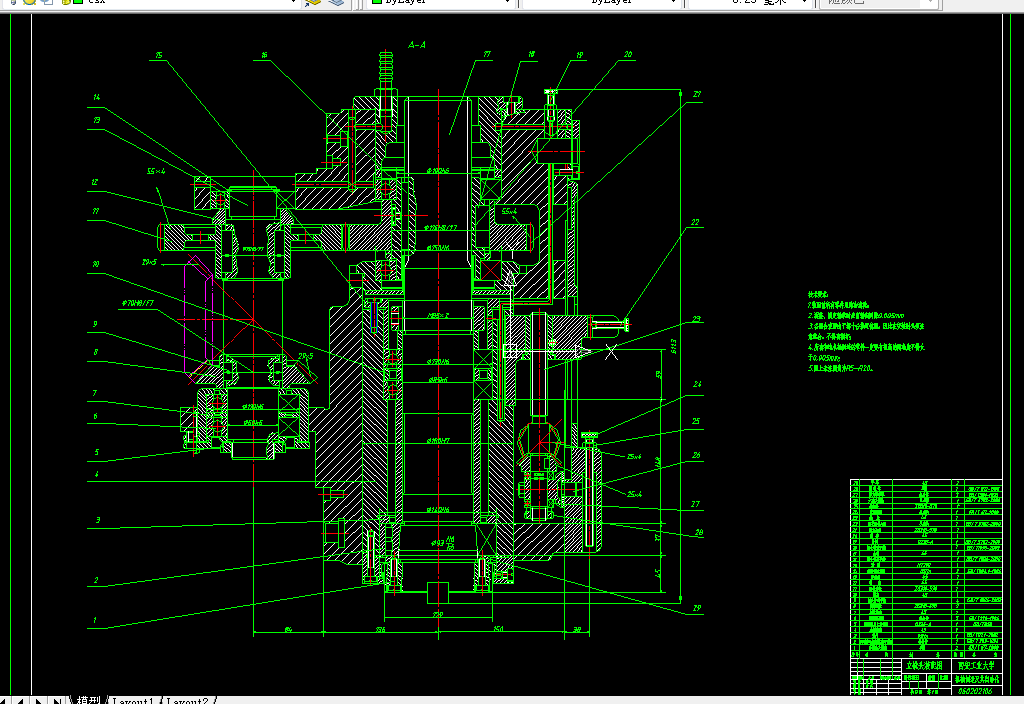
Task: Select the 模型 (Model) tab
Action: click(x=88, y=701)
